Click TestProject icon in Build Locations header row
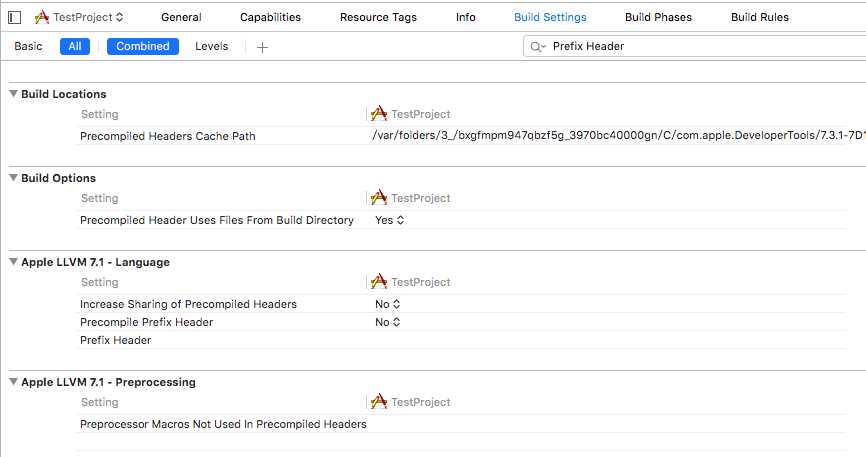Screen dimensions: 866x457 coord(379,114)
